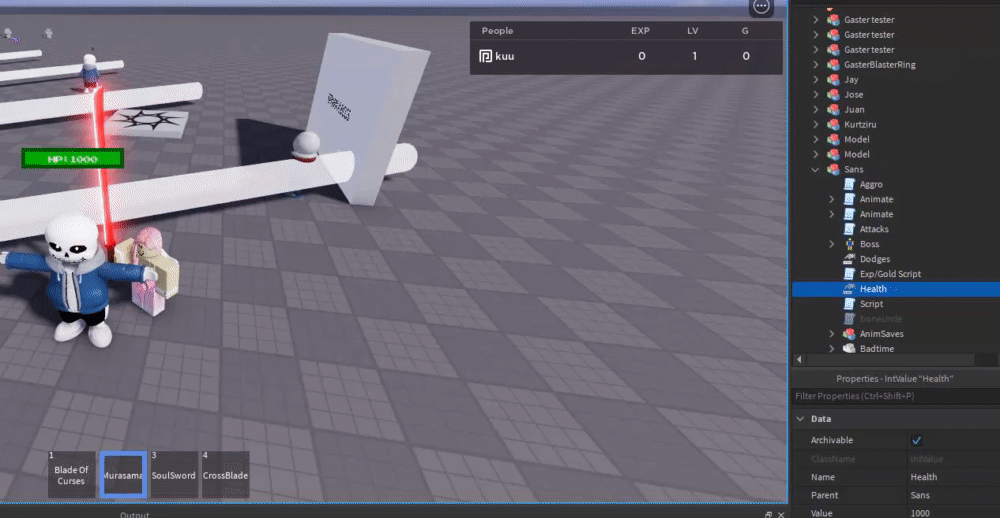The height and width of the screenshot is (518, 1000).
Task: Open the three-dots menu above the leaderboard
Action: pos(761,6)
